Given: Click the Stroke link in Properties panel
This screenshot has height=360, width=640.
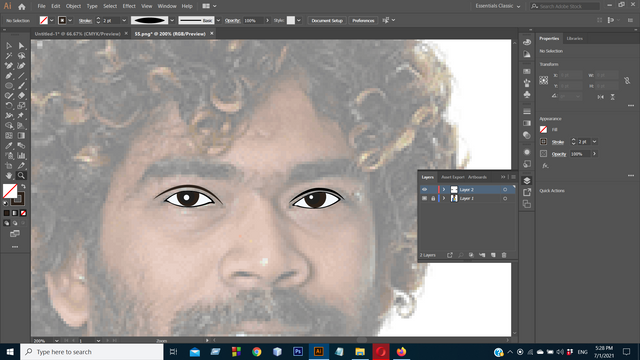Looking at the screenshot, I should pos(558,142).
